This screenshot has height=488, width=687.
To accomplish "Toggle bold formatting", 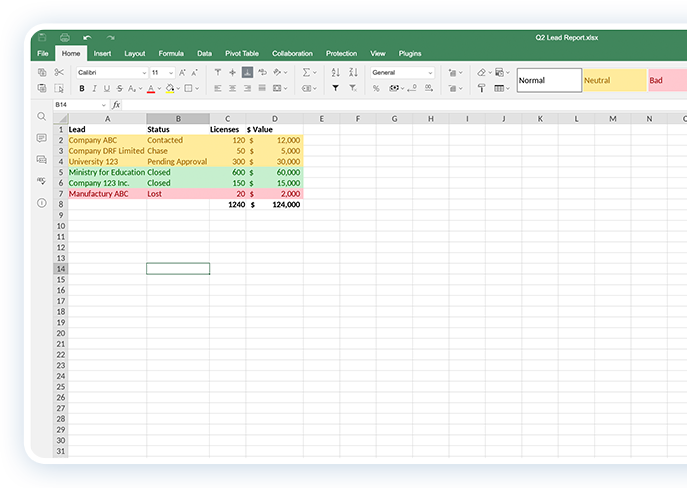I will (x=82, y=88).
